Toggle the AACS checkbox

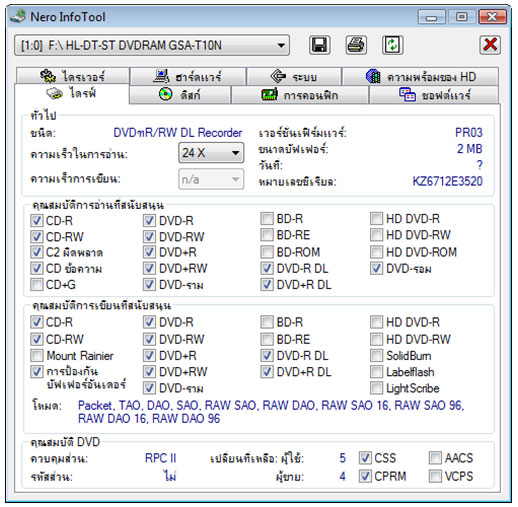coord(435,458)
